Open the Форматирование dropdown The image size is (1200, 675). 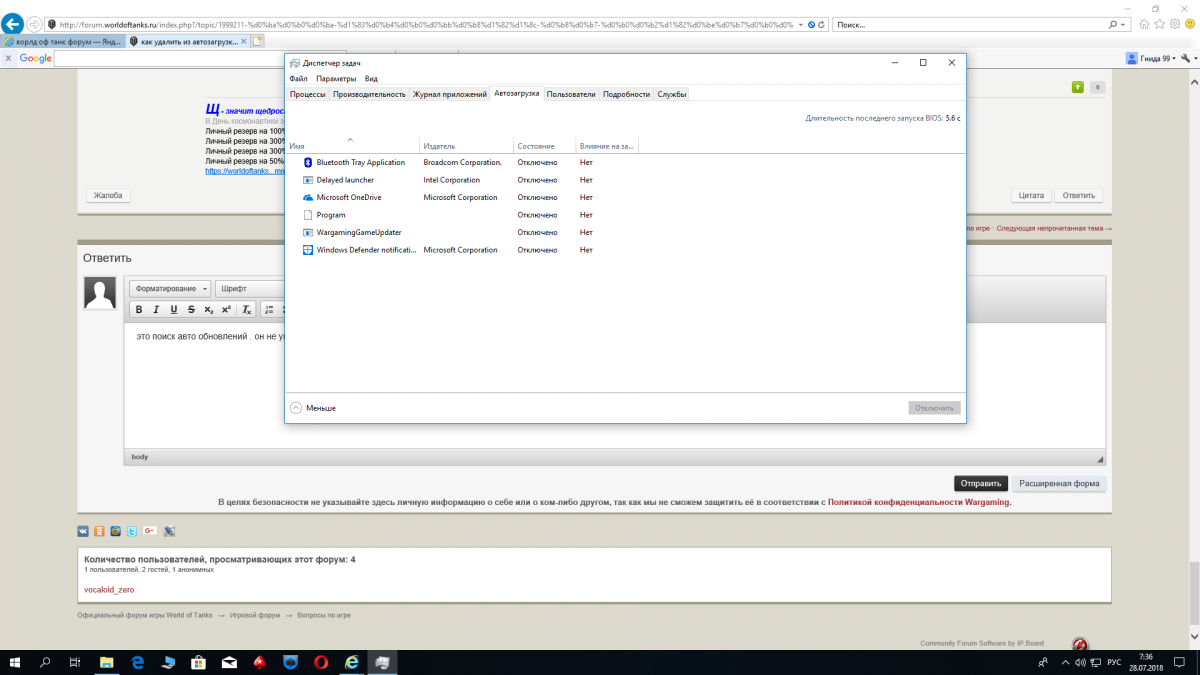click(171, 288)
